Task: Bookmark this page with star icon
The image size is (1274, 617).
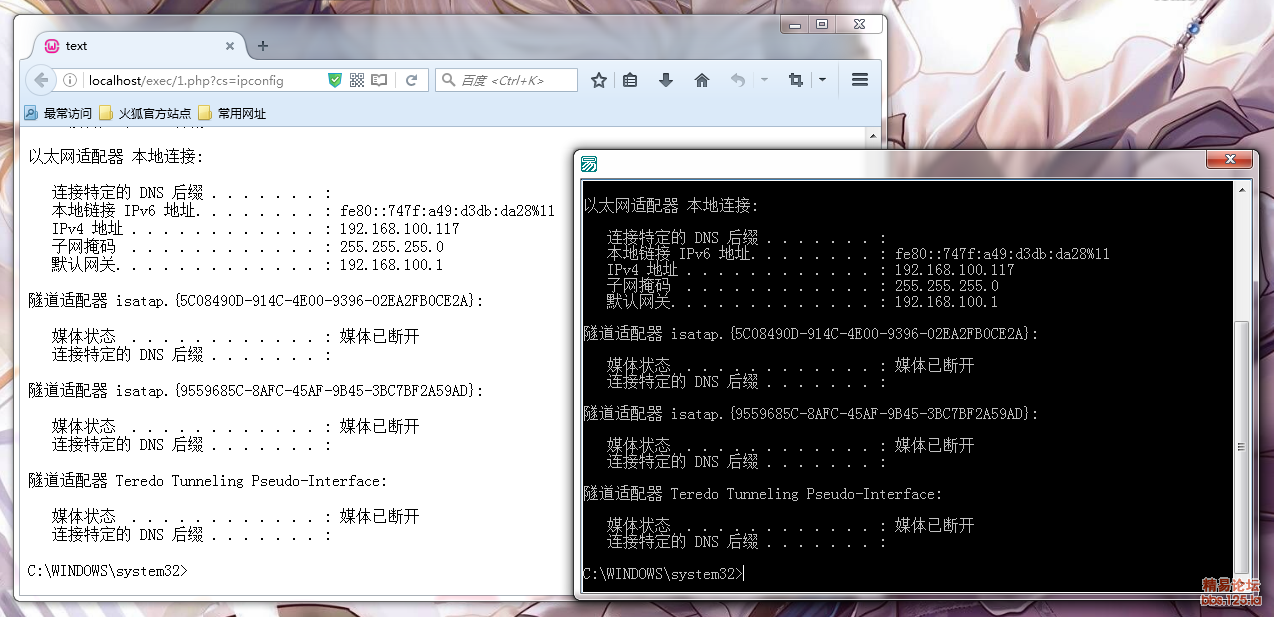Action: (599, 80)
